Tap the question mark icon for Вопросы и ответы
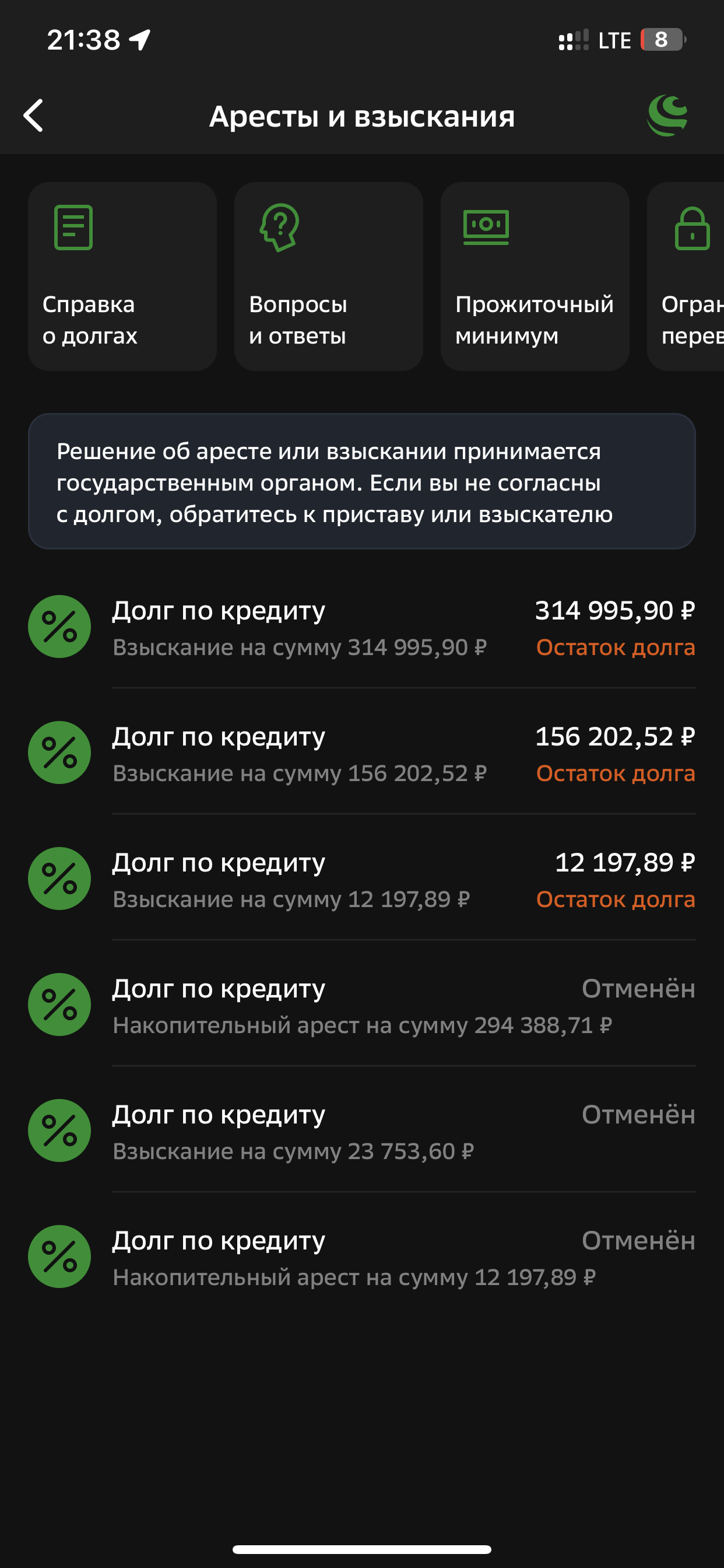 pos(280,229)
